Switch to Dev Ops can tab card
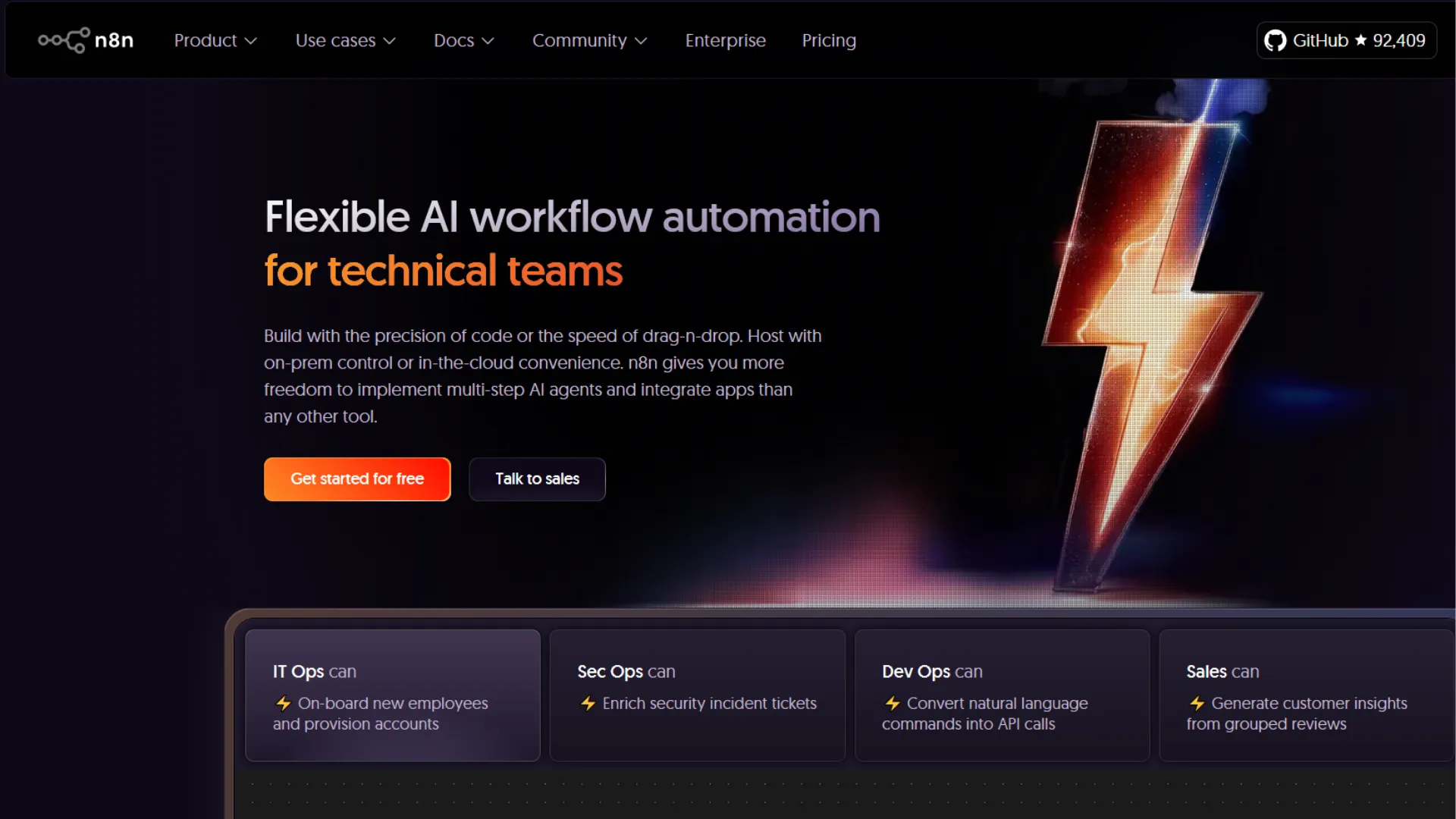Viewport: 1456px width, 819px height. pyautogui.click(x=1002, y=695)
